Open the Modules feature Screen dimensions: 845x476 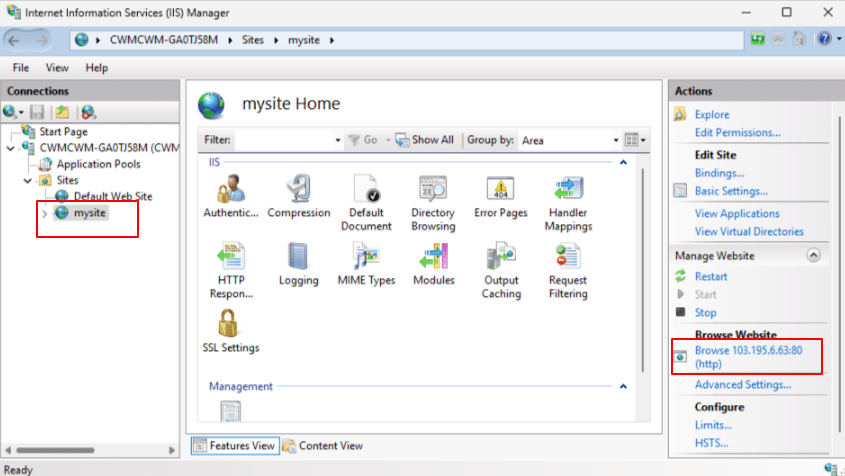(433, 264)
